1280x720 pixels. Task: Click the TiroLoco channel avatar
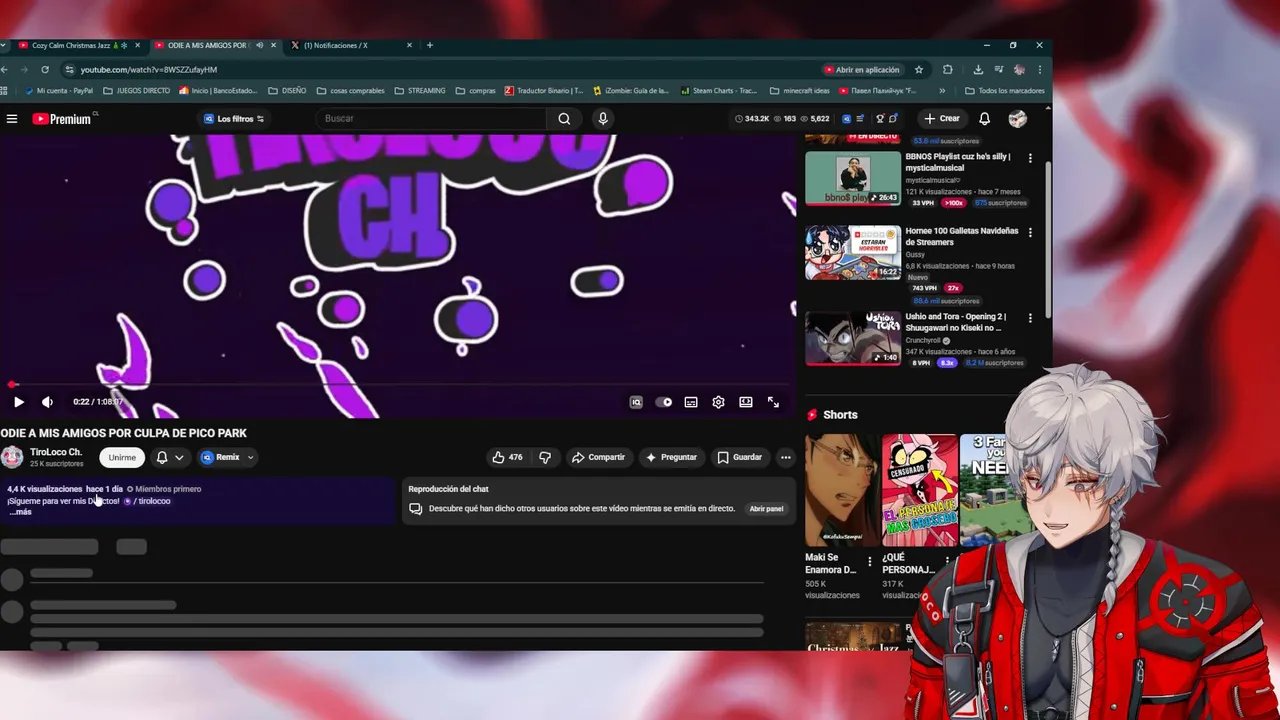(12, 457)
